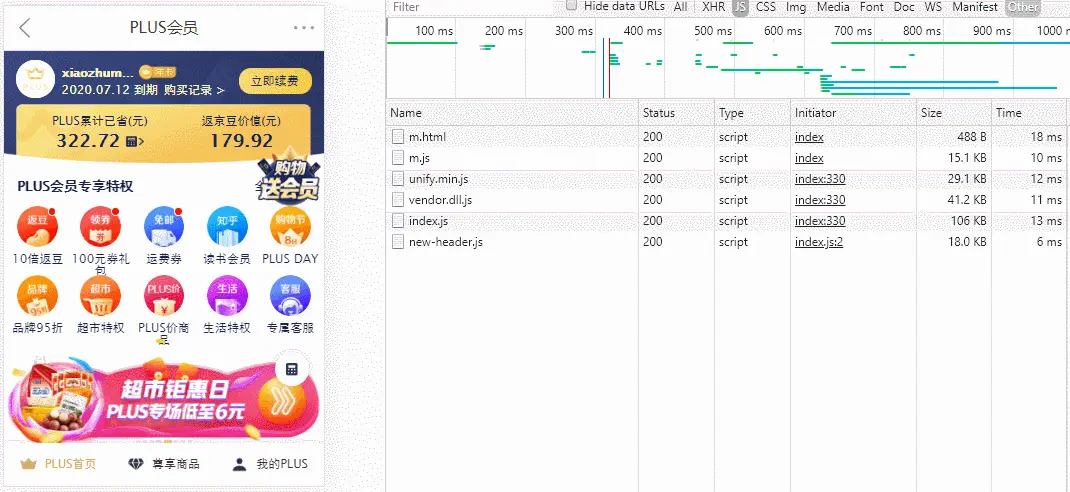The image size is (1070, 492).
Task: Open the three-dot more menu
Action: click(x=304, y=28)
